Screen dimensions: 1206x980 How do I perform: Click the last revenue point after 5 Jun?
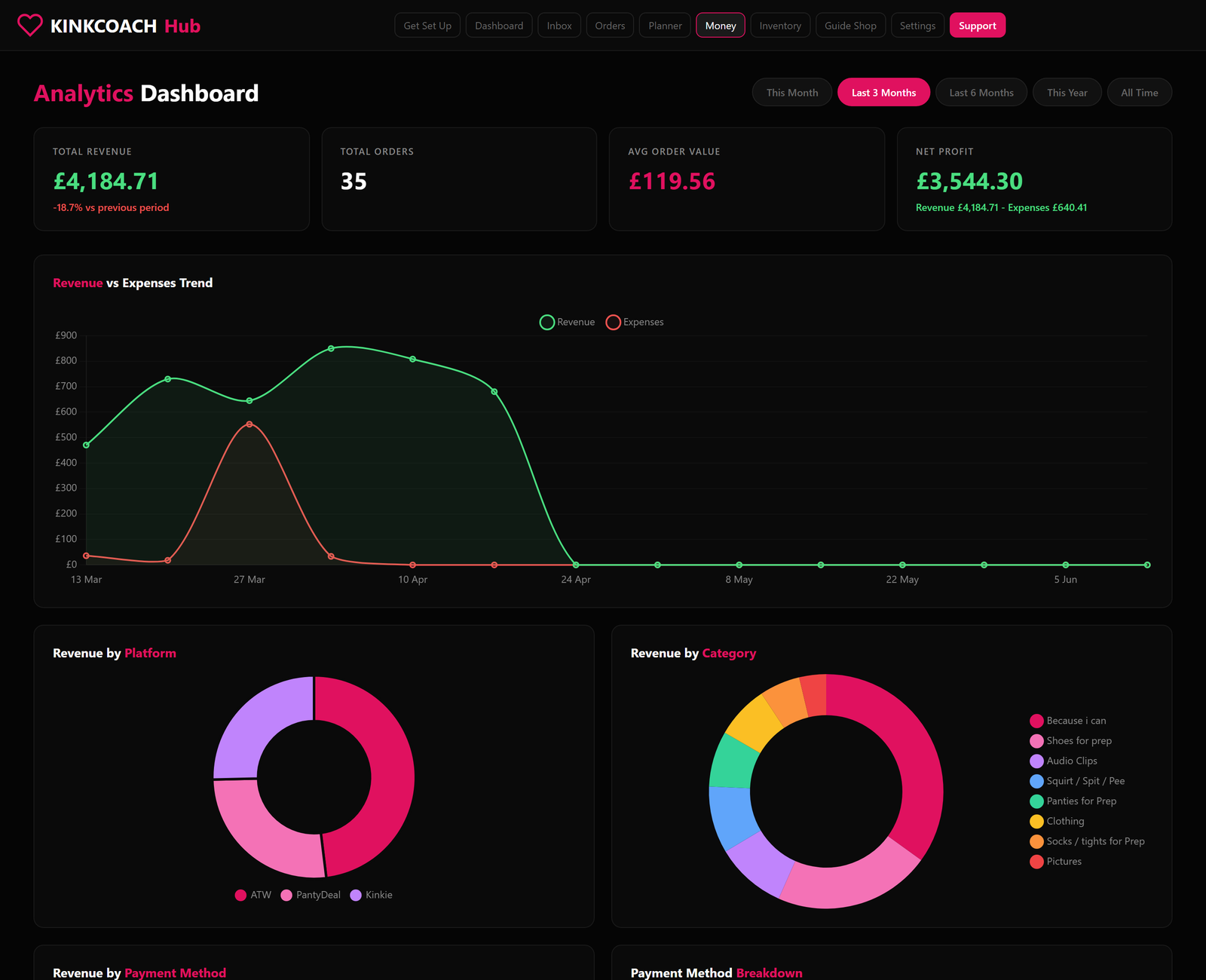[1147, 565]
